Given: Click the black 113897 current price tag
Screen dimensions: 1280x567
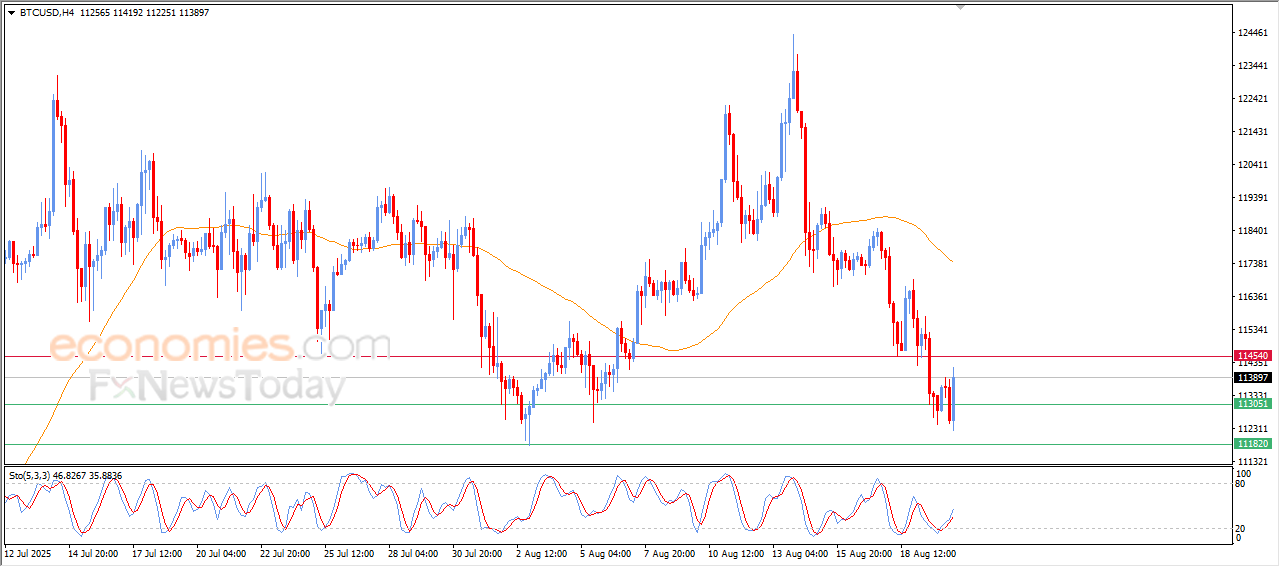Looking at the screenshot, I should click(x=1253, y=378).
